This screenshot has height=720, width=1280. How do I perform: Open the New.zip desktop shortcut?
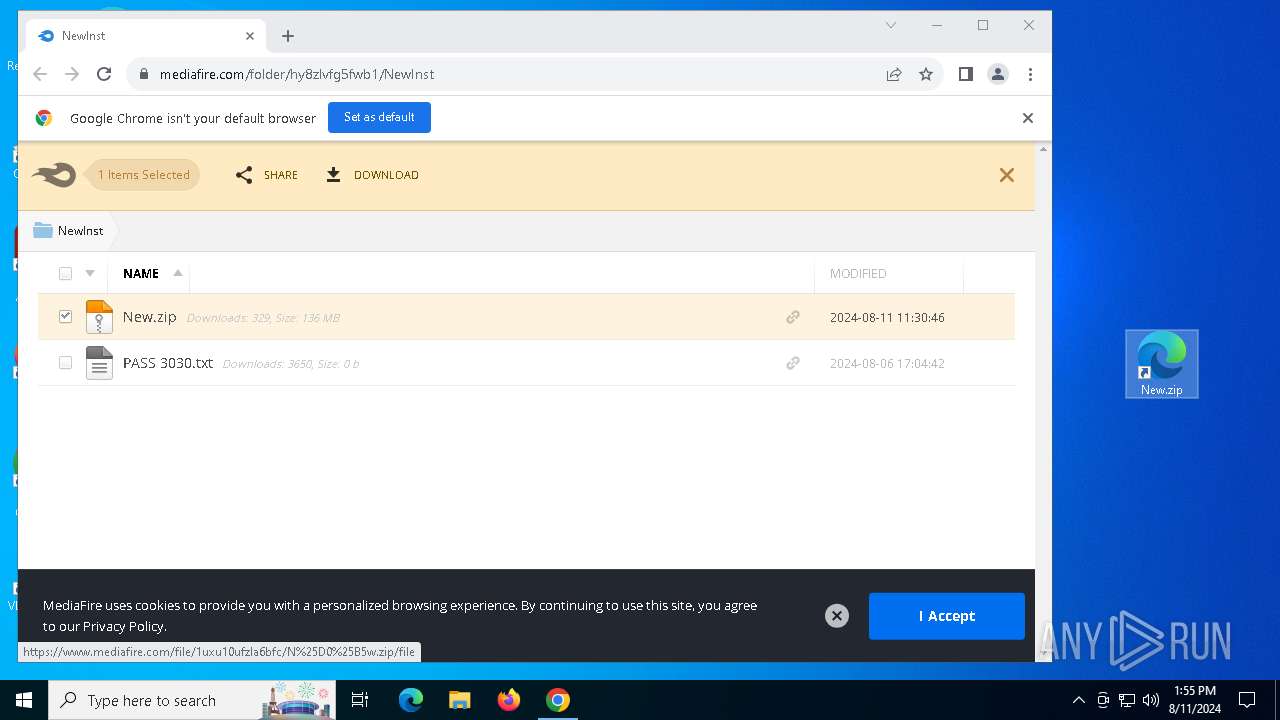pyautogui.click(x=1162, y=364)
